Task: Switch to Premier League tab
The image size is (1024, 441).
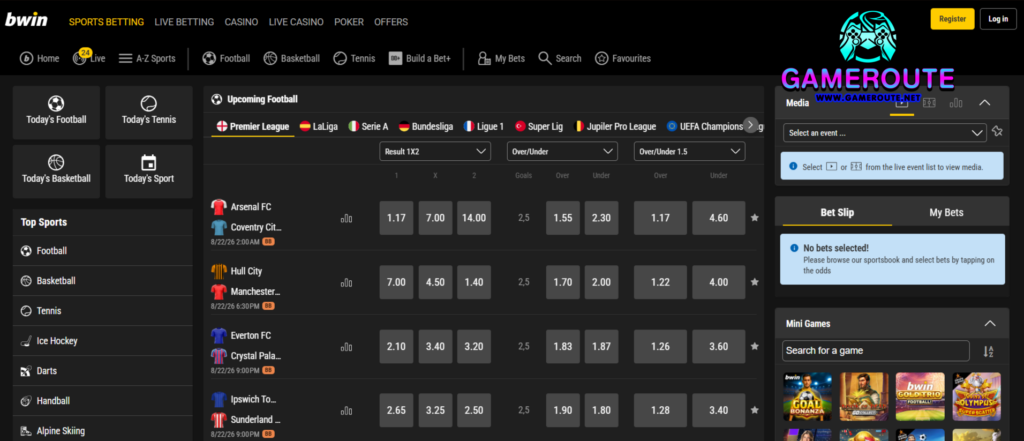Action: pos(253,127)
